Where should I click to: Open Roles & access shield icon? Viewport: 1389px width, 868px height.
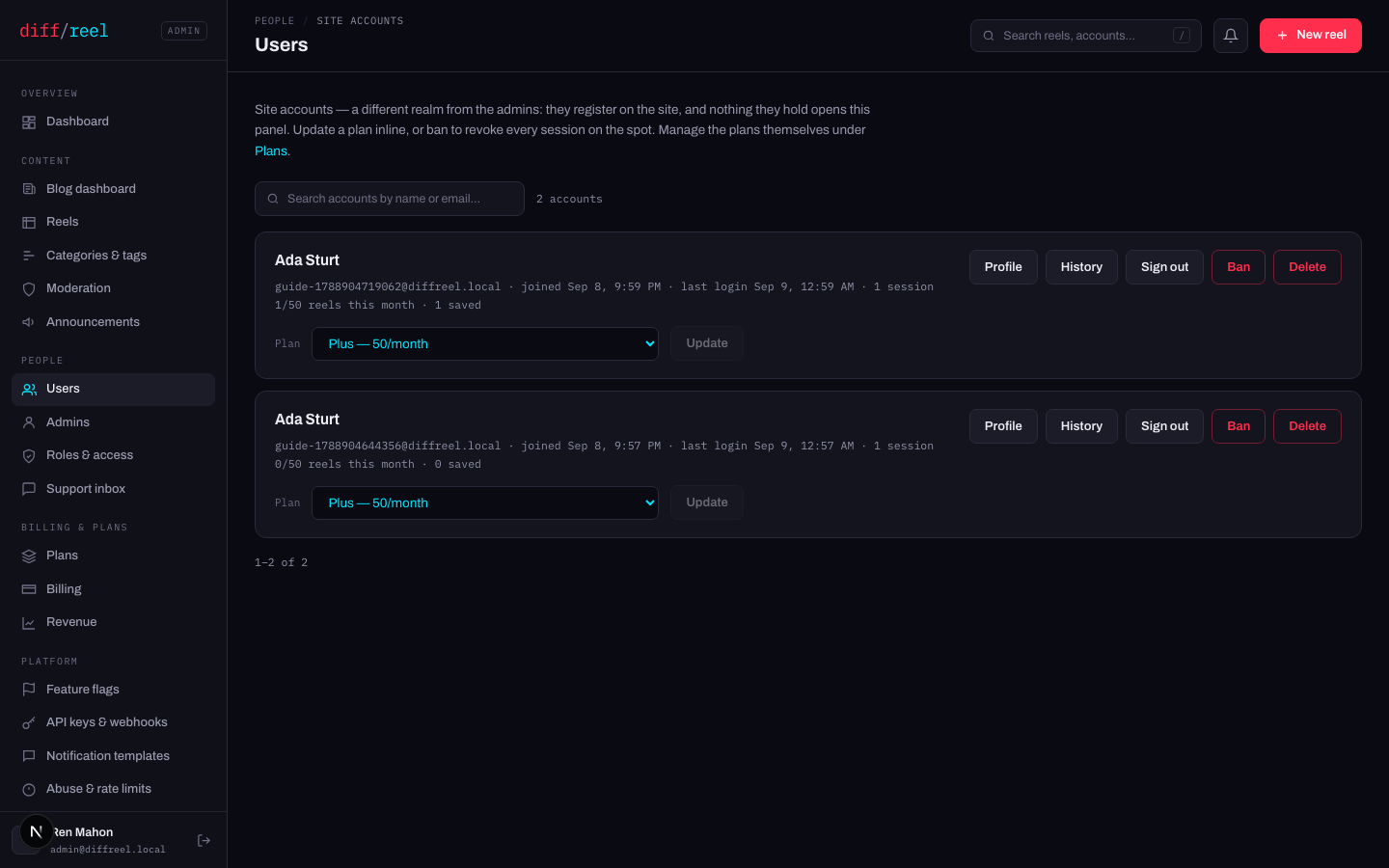(x=29, y=456)
